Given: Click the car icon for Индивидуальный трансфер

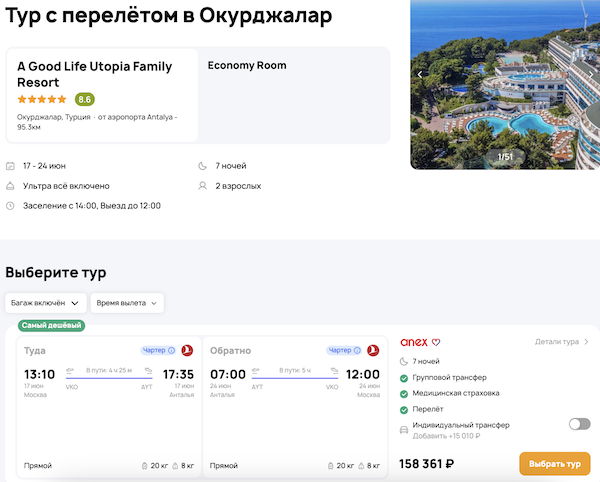Looking at the screenshot, I should tap(404, 429).
